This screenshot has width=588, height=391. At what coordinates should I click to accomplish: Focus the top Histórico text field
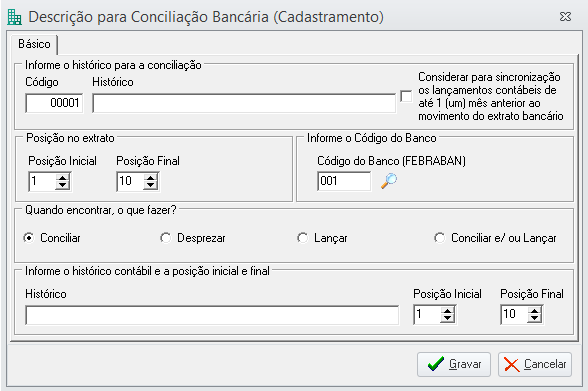click(244, 103)
